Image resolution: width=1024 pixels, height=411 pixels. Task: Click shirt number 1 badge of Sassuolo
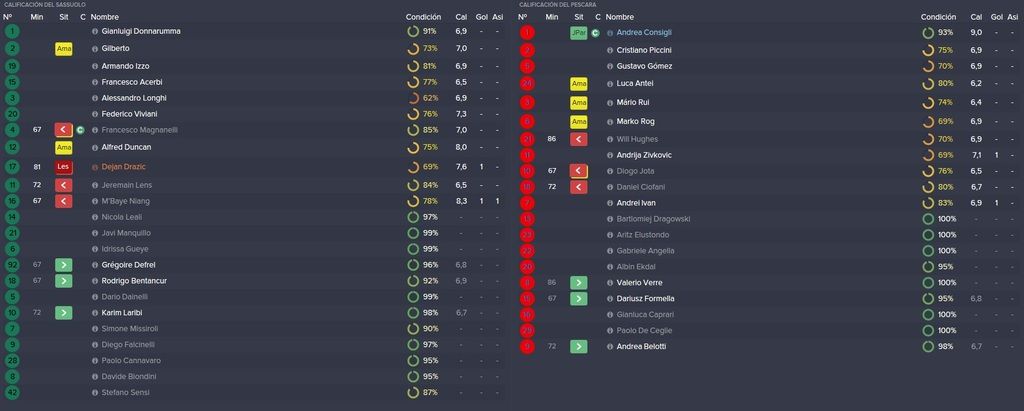(x=12, y=31)
